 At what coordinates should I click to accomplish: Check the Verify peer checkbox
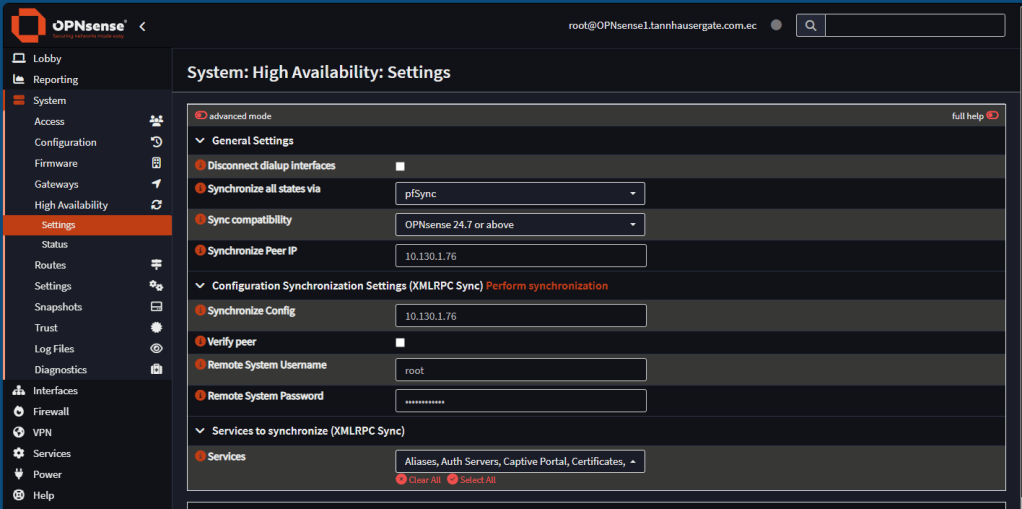(400, 343)
